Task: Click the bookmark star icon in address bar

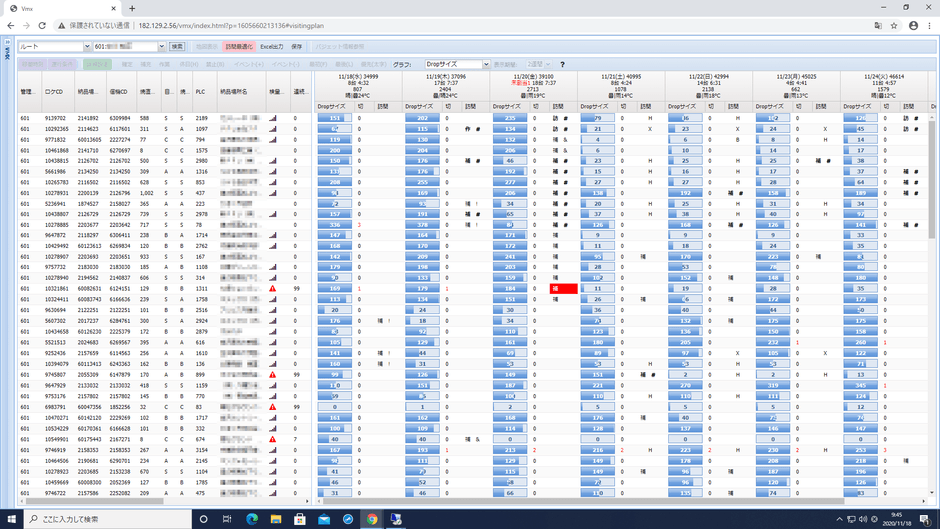Action: click(894, 25)
